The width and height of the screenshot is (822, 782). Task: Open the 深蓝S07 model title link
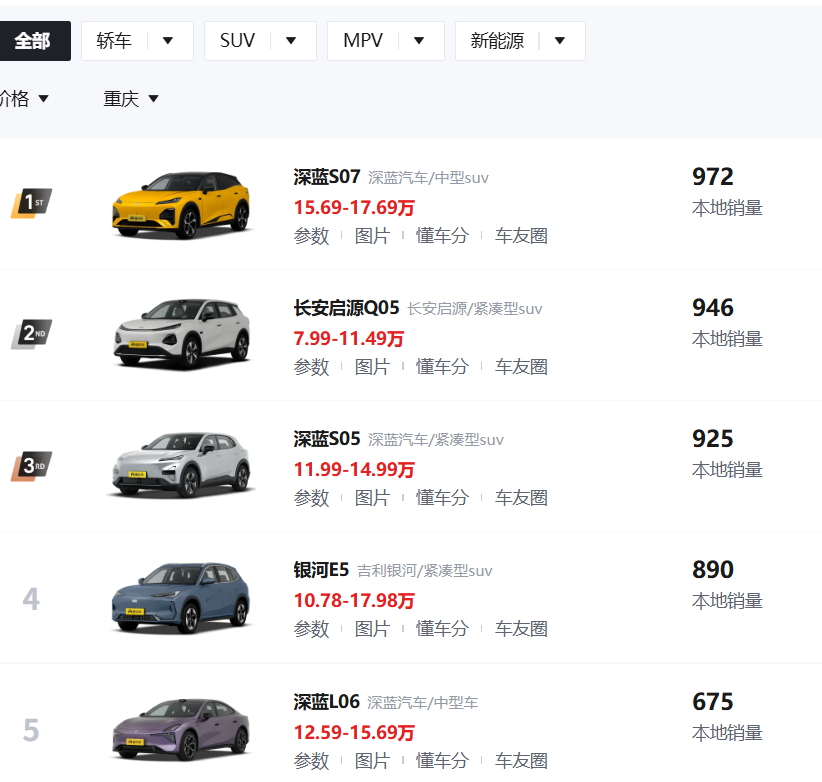(x=327, y=177)
